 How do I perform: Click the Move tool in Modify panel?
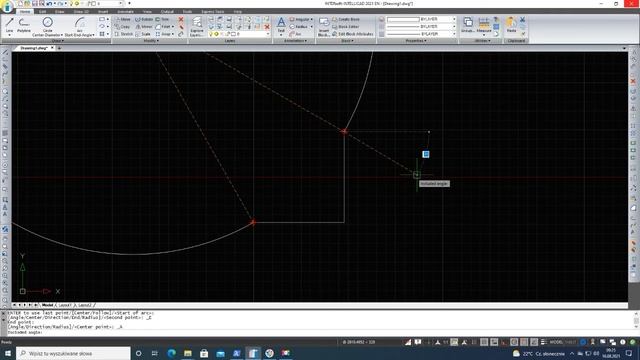122,19
